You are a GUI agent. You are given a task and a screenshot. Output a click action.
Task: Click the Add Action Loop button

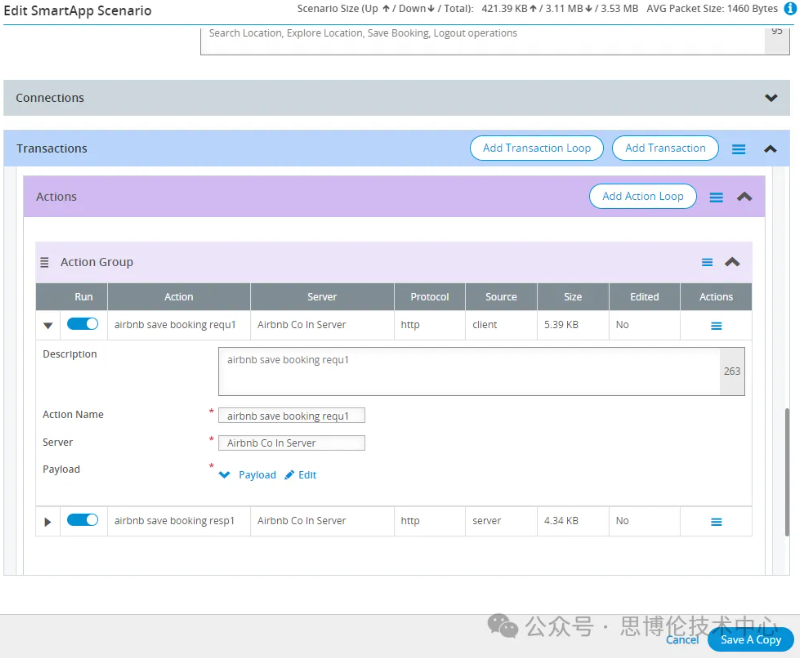pos(642,197)
